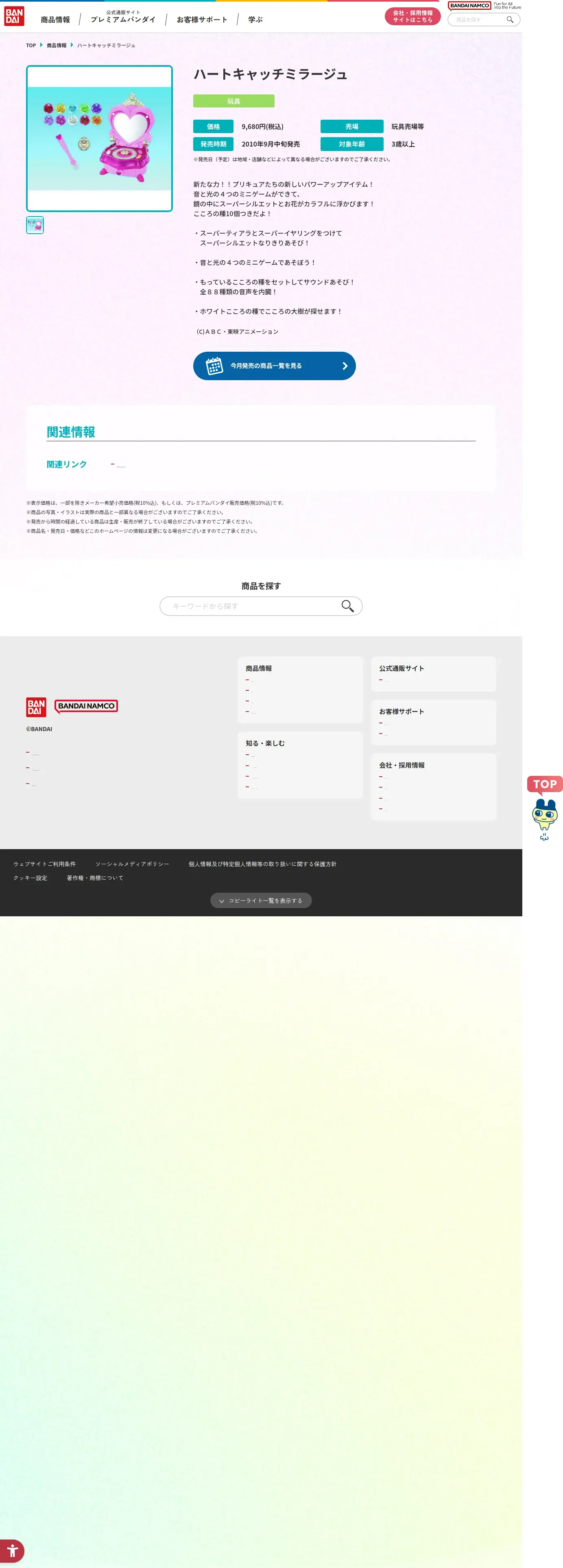The image size is (563, 1568).
Task: Open the accessibility icon at the page corner
Action: point(12,1551)
